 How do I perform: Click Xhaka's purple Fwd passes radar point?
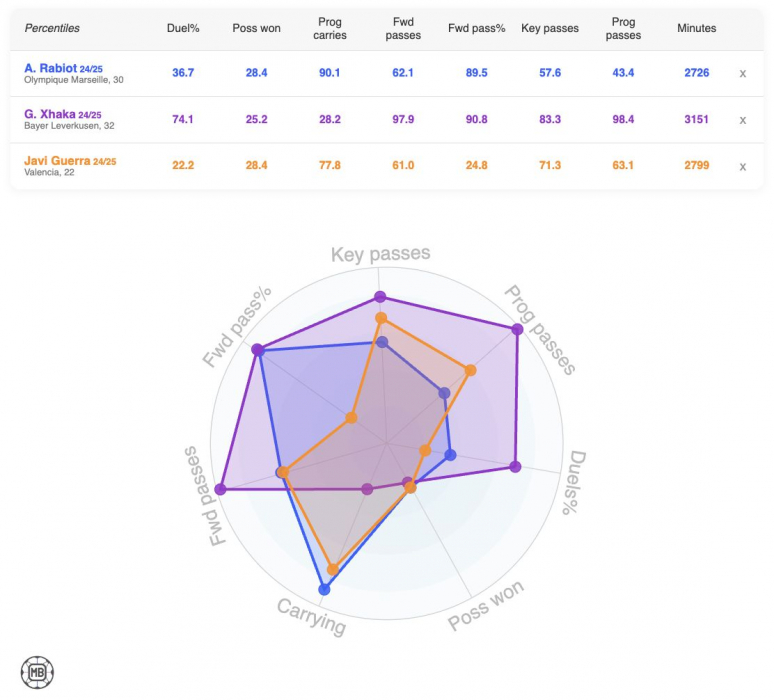pyautogui.click(x=221, y=489)
